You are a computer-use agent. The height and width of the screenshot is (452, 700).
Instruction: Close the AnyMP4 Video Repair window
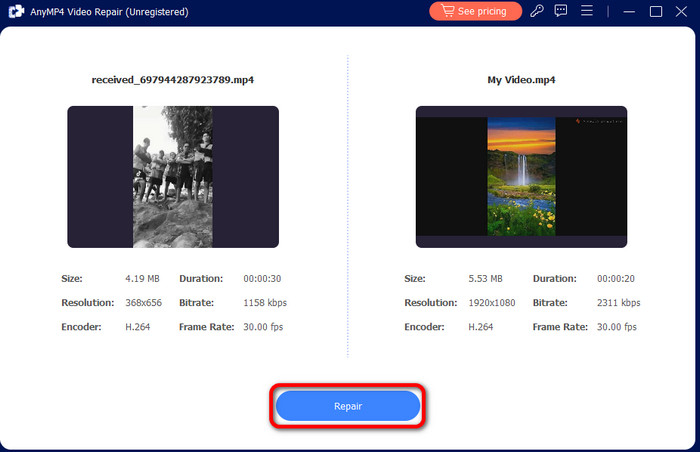[681, 11]
